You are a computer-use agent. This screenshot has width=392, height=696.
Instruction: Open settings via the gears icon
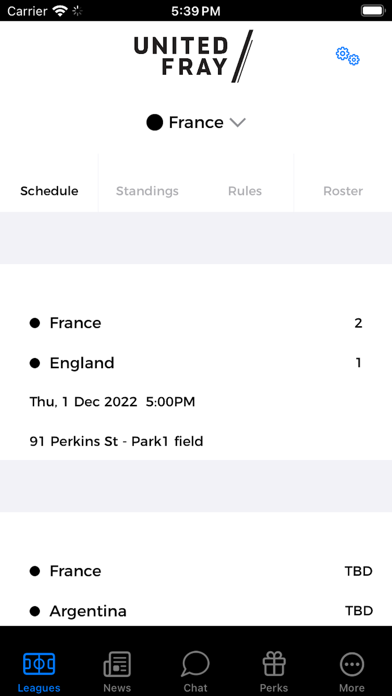pos(348,56)
